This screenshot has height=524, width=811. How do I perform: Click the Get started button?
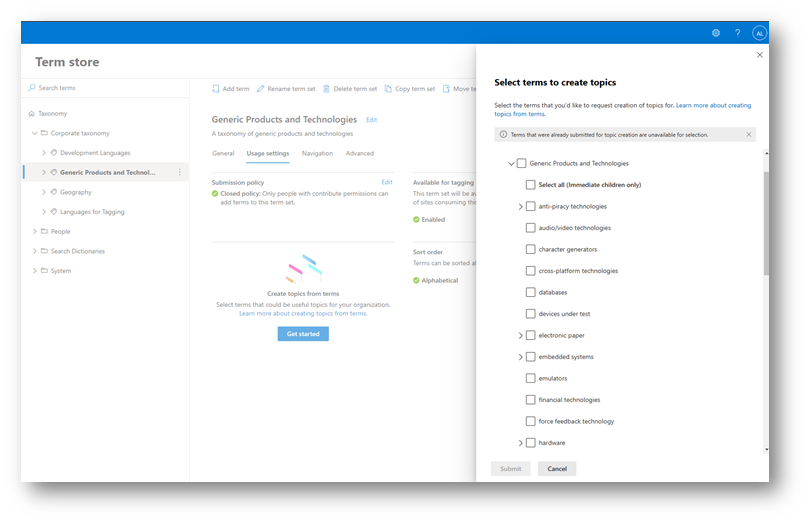point(303,334)
